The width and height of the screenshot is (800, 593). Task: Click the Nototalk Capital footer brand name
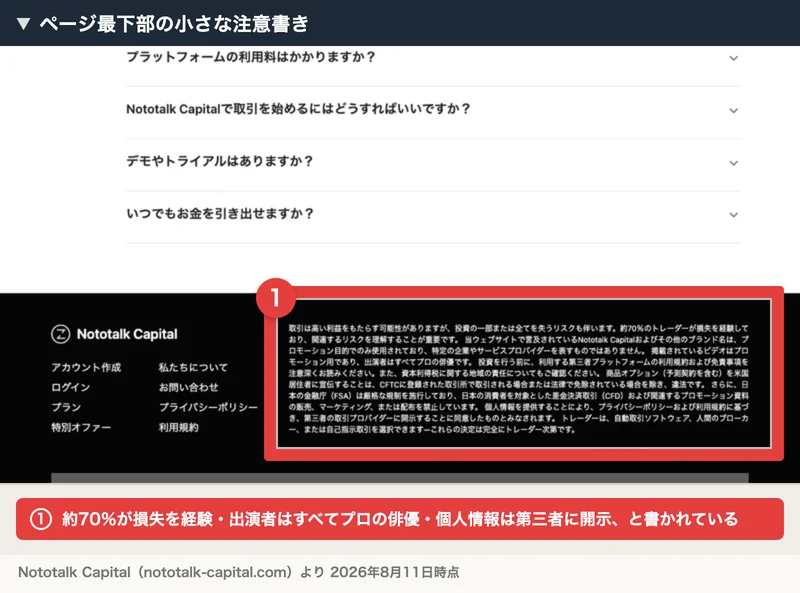tap(127, 334)
